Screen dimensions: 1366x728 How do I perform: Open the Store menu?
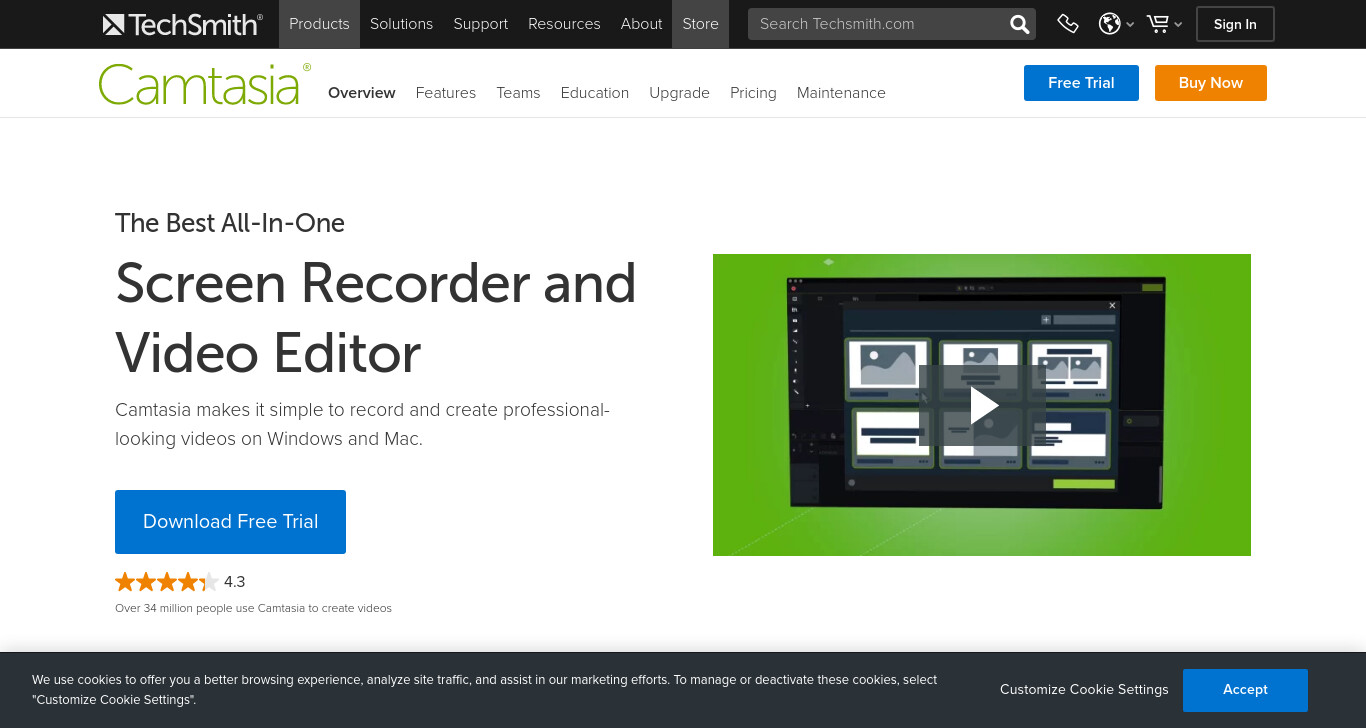(700, 24)
